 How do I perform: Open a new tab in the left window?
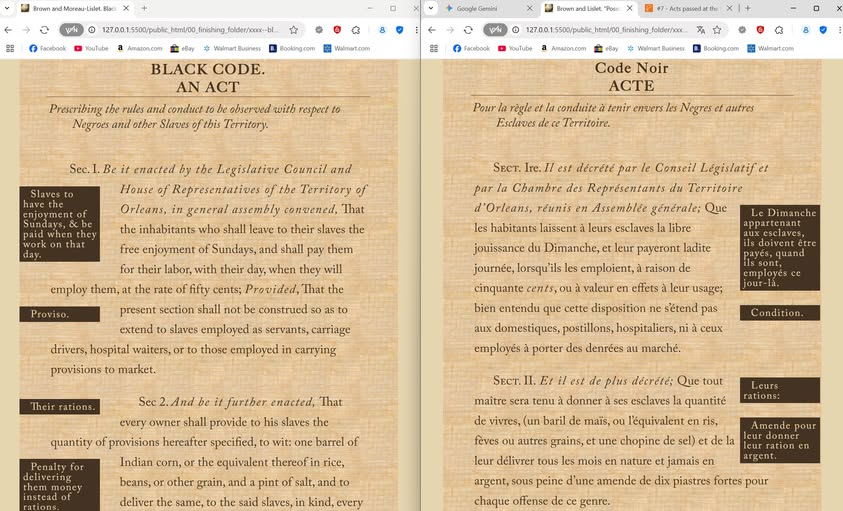coord(144,8)
